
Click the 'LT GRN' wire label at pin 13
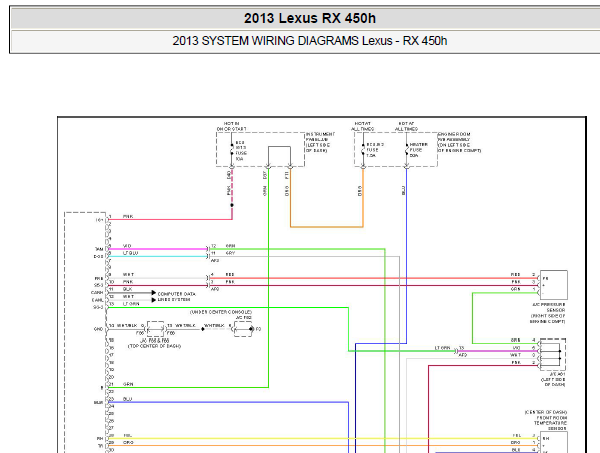[x=131, y=304]
